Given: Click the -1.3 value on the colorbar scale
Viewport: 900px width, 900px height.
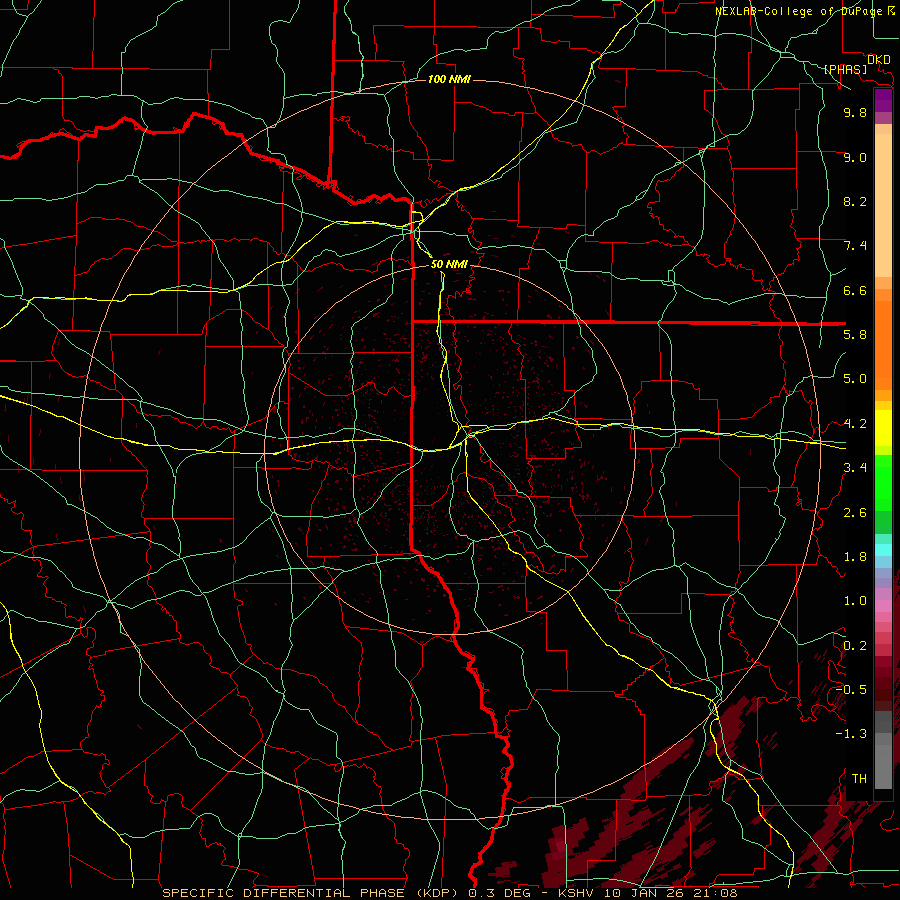Looking at the screenshot, I should (x=851, y=734).
